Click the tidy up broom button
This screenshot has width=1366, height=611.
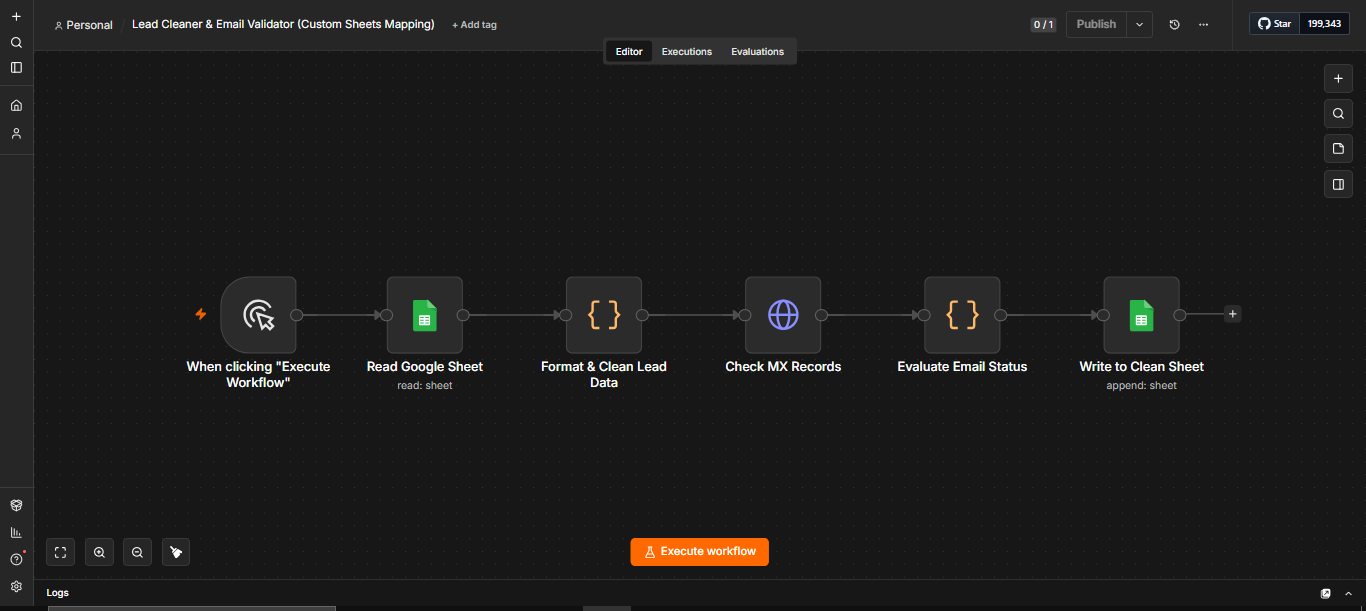(176, 552)
